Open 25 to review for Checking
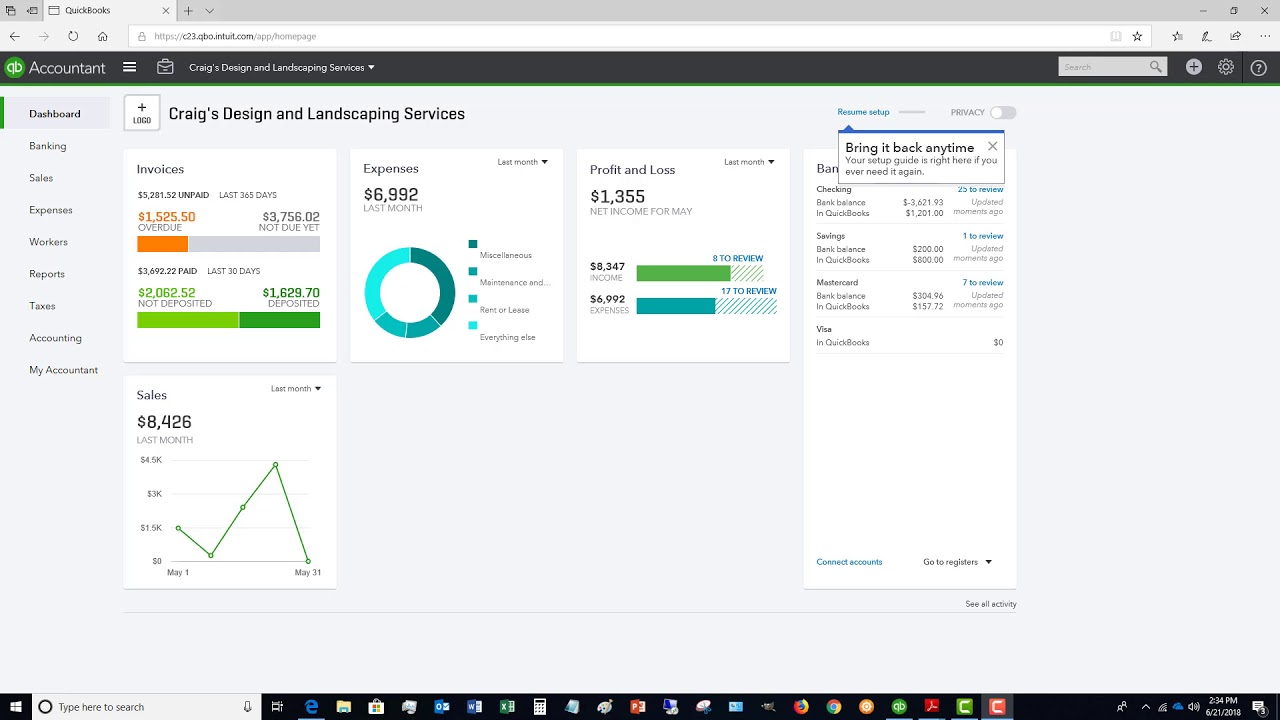This screenshot has height=720, width=1280. coord(980,189)
